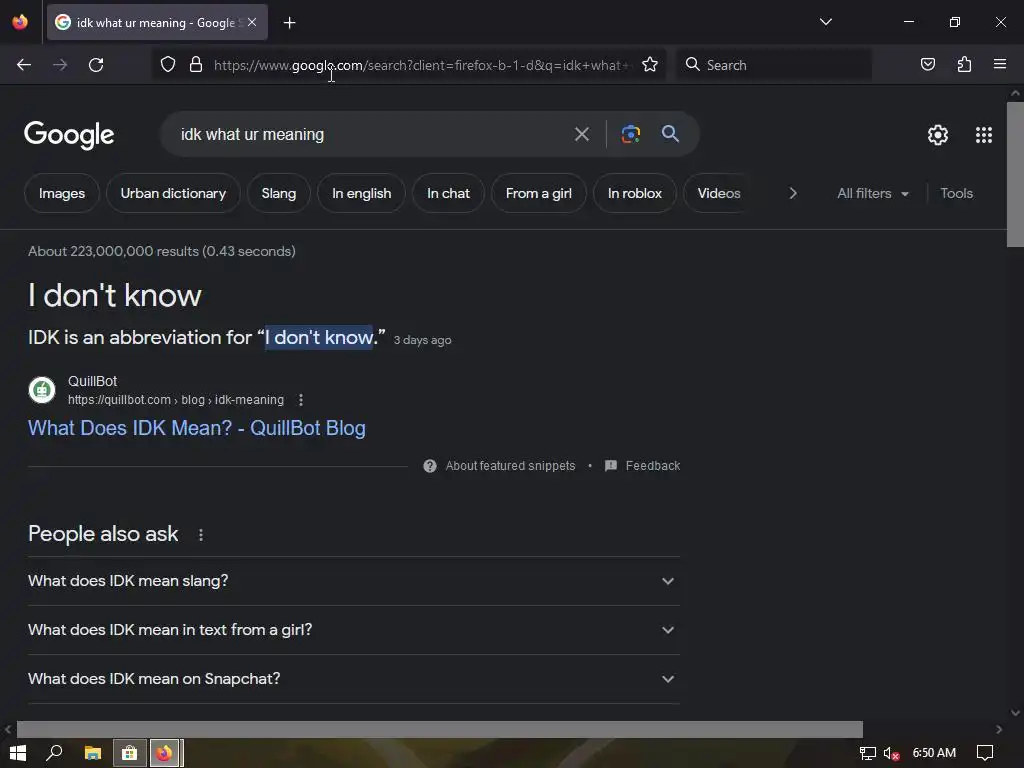This screenshot has height=768, width=1024.
Task: Focus the Firefox URL address bar
Action: click(x=421, y=65)
